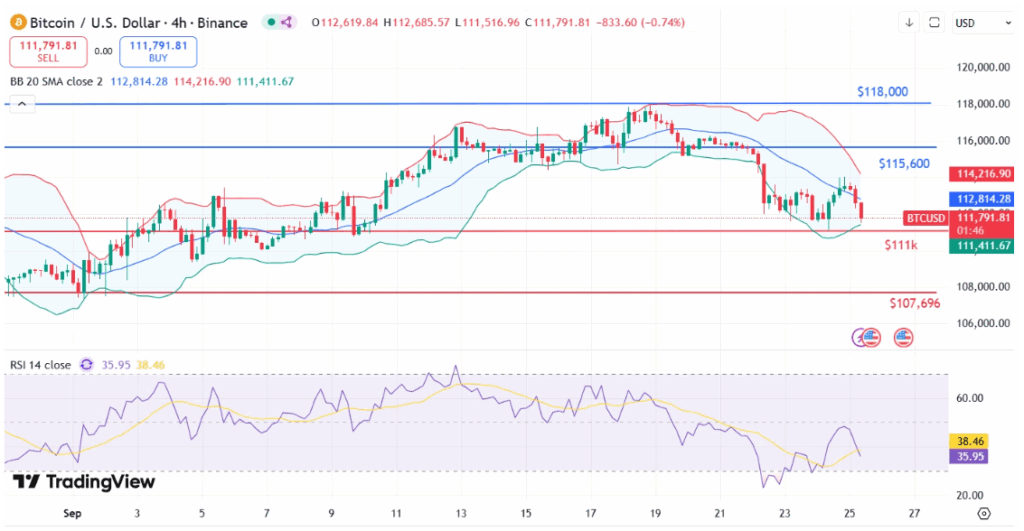Open fullscreen chart mode icon
The width and height of the screenshot is (1024, 531).
pyautogui.click(x=935, y=23)
